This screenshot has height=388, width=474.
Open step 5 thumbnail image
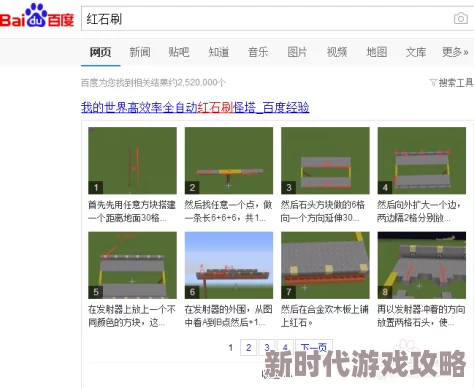(x=132, y=265)
